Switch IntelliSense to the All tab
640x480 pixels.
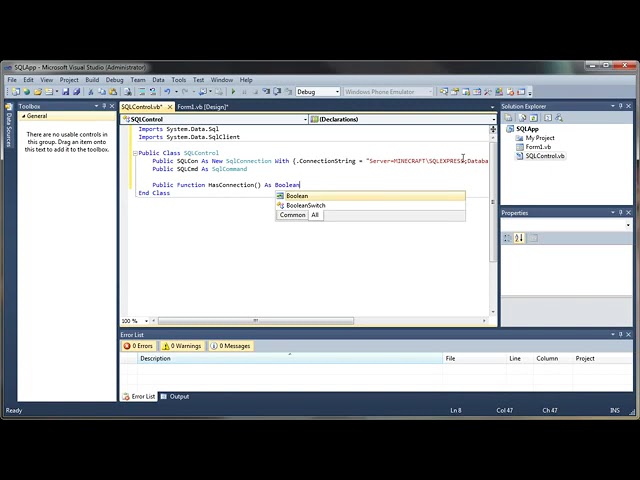[x=315, y=215]
